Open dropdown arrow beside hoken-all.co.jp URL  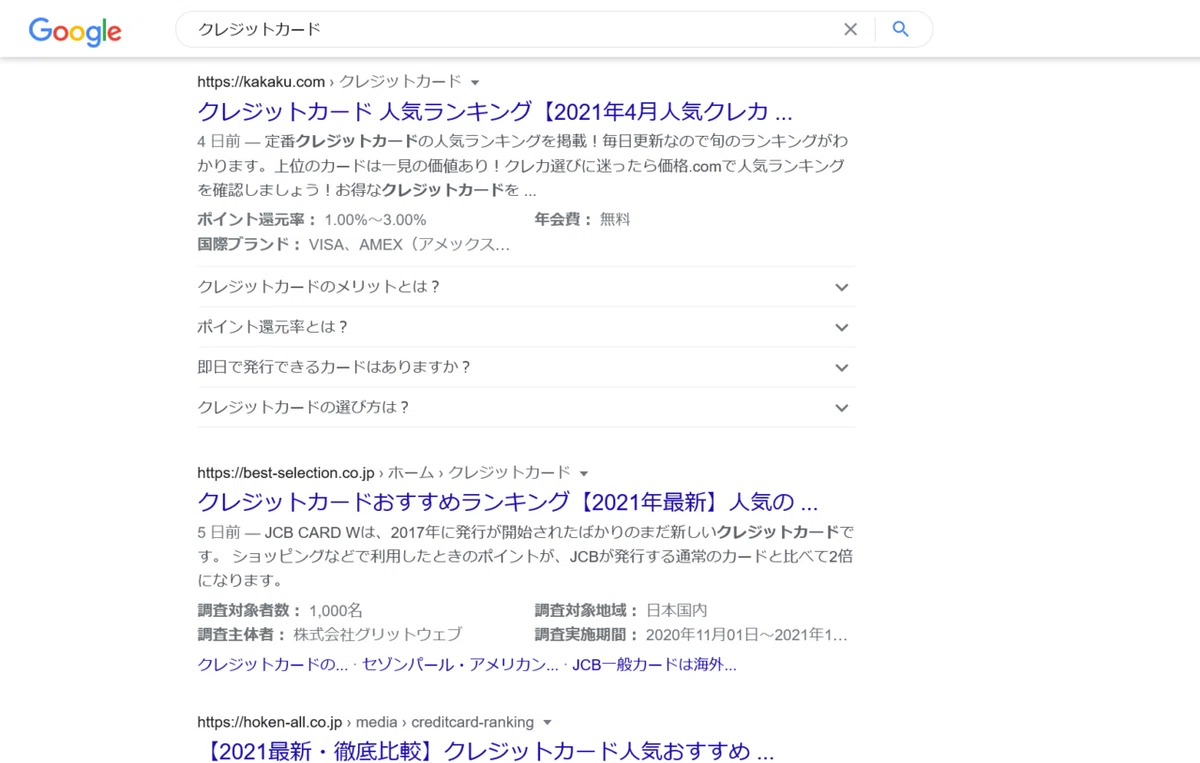(547, 723)
